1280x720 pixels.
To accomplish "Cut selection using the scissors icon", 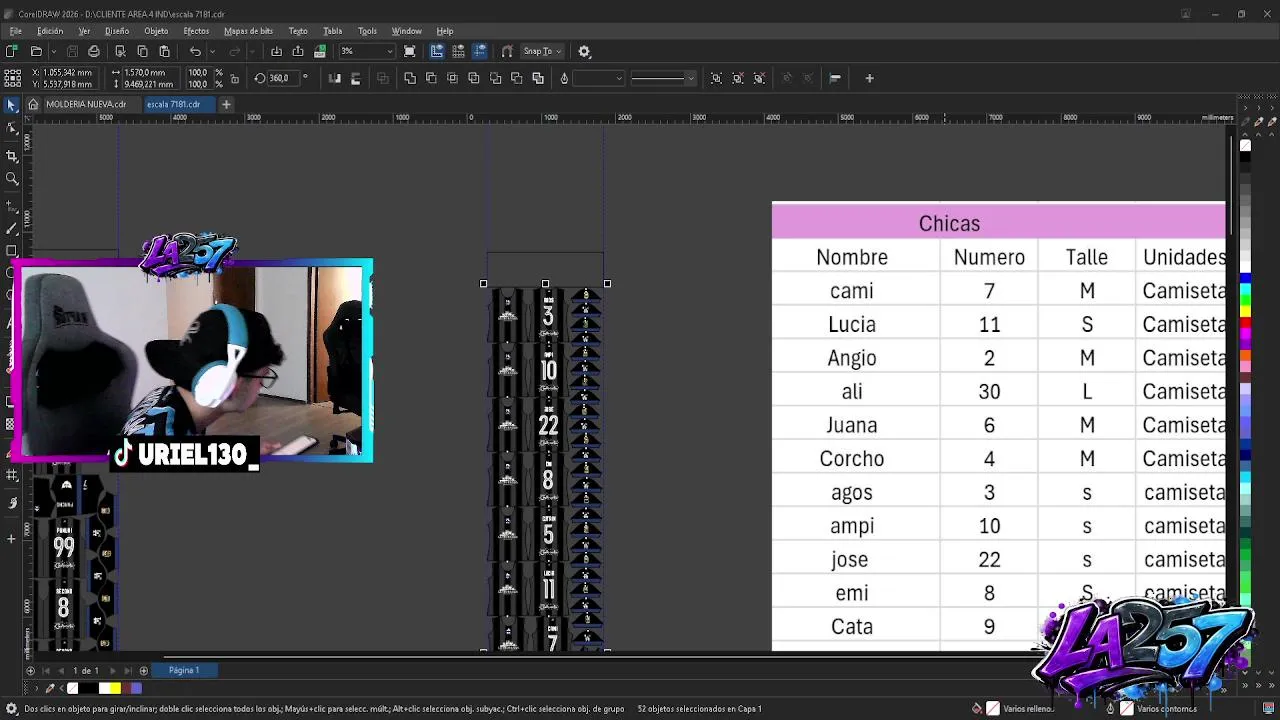I will click(x=120, y=51).
